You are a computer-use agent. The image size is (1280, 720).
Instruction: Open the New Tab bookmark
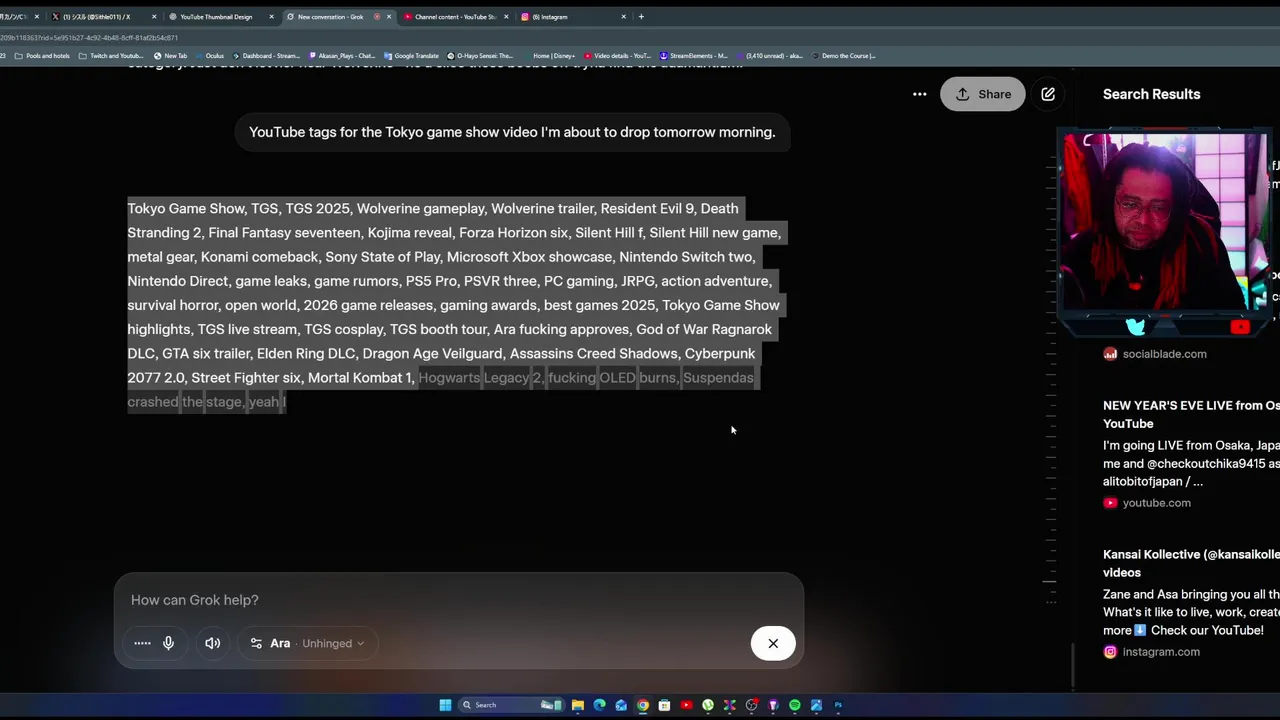[x=170, y=56]
